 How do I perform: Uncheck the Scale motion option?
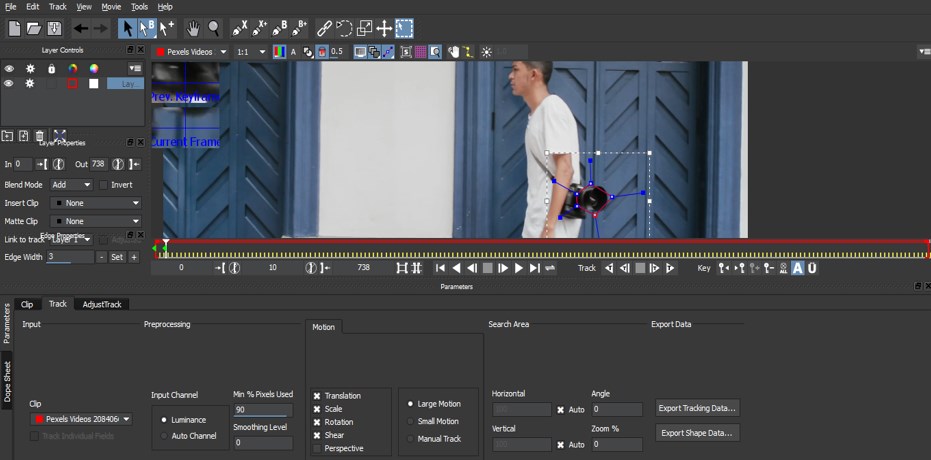(x=317, y=409)
